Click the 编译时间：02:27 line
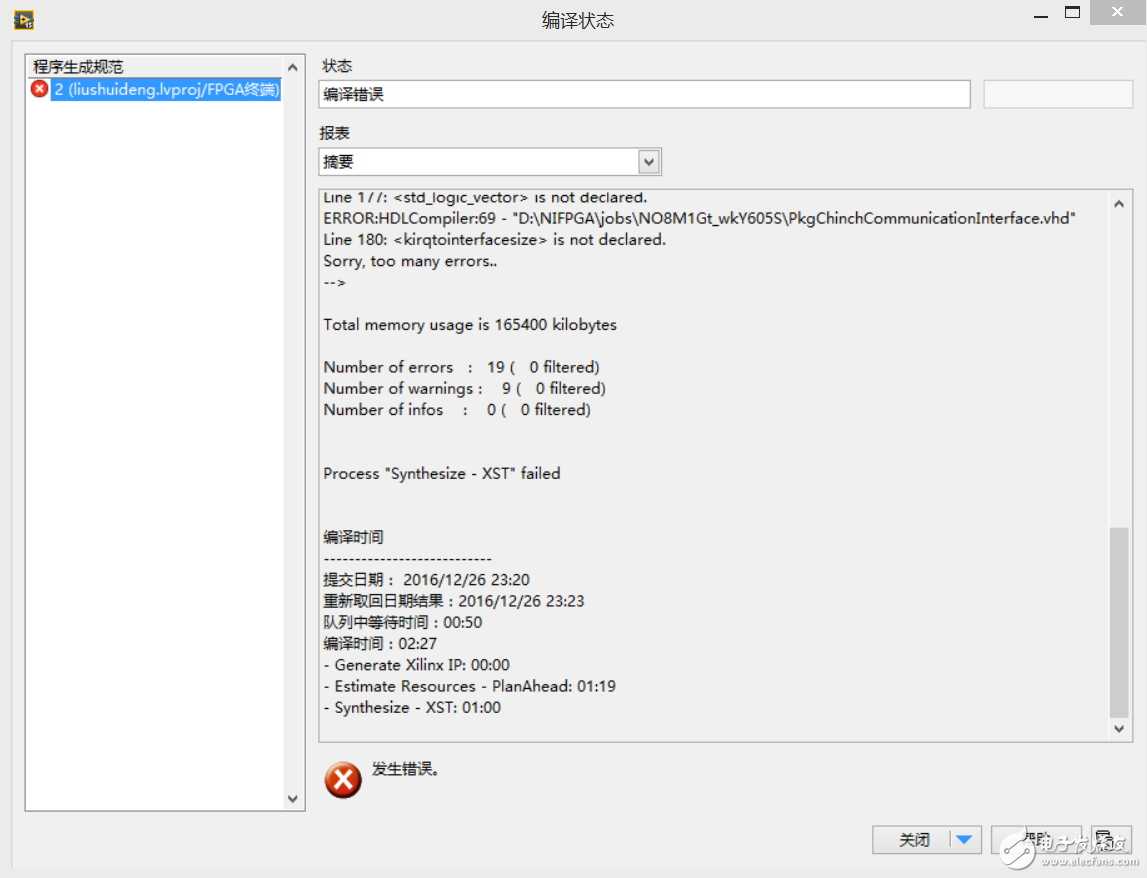 click(x=380, y=643)
